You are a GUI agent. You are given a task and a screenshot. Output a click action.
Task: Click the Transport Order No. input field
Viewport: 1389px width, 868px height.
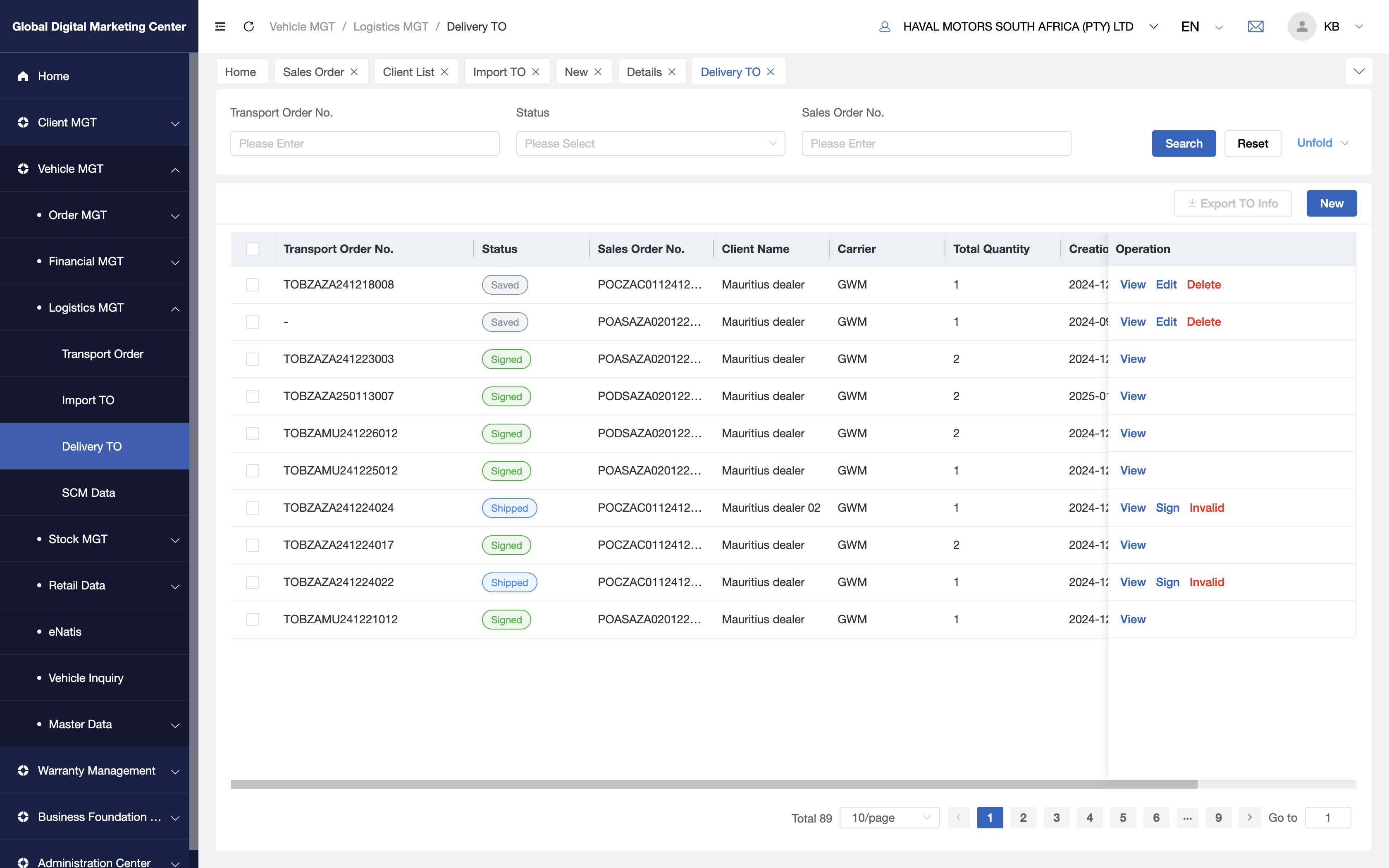click(365, 143)
